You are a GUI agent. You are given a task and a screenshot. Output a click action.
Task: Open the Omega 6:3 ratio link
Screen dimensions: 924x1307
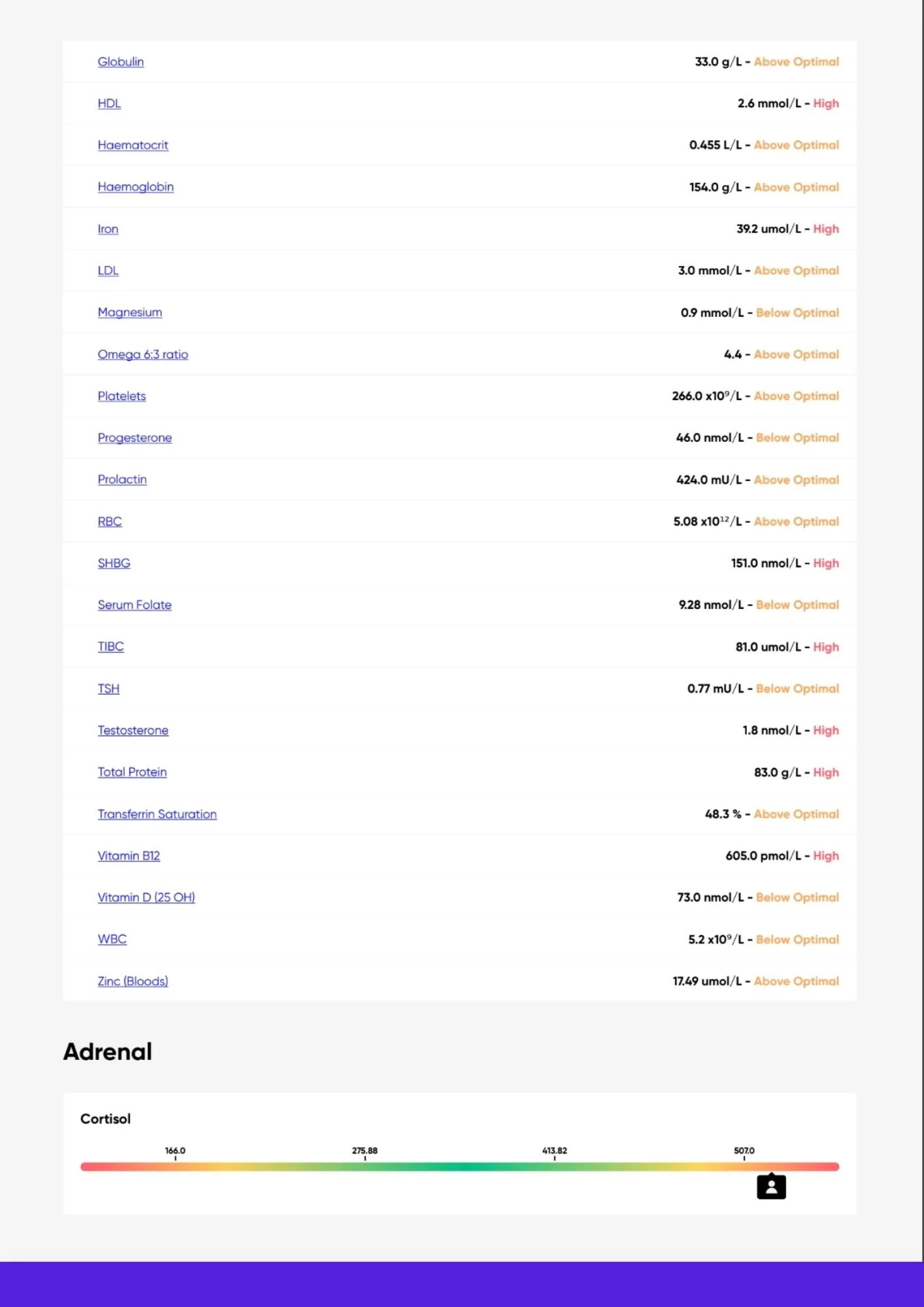pos(143,354)
